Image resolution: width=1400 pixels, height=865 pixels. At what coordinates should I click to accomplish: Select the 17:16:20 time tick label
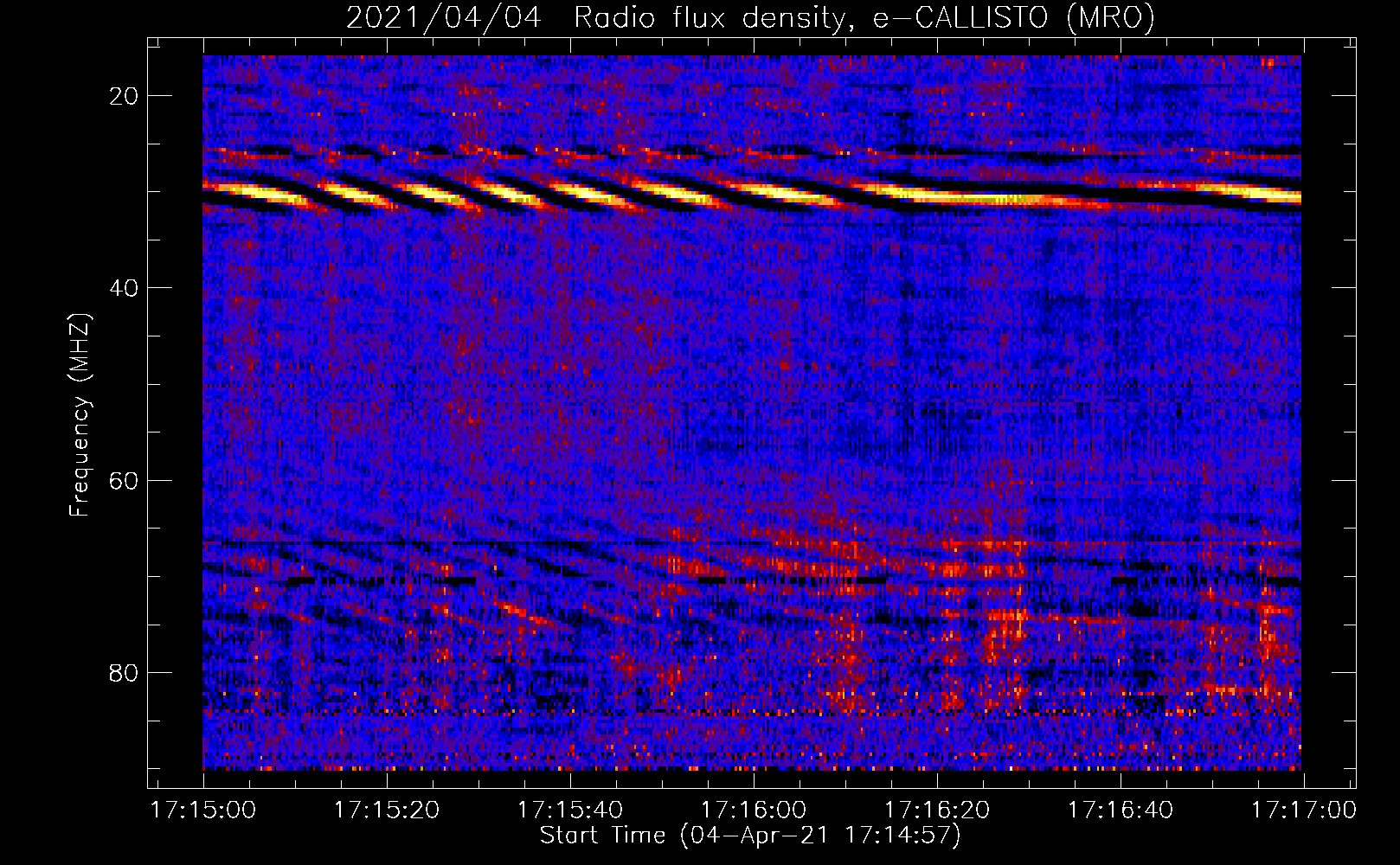pyautogui.click(x=937, y=811)
